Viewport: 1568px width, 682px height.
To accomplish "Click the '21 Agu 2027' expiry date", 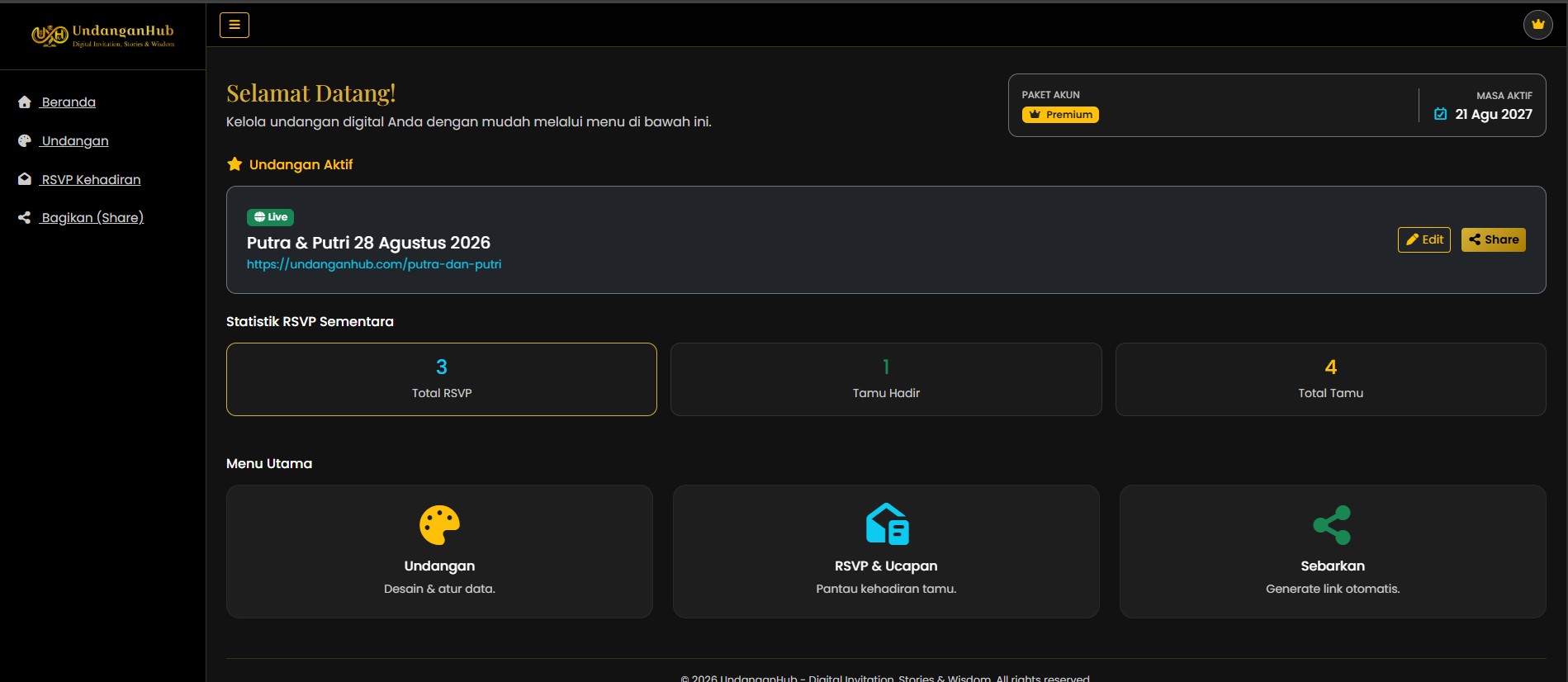I will [1494, 114].
